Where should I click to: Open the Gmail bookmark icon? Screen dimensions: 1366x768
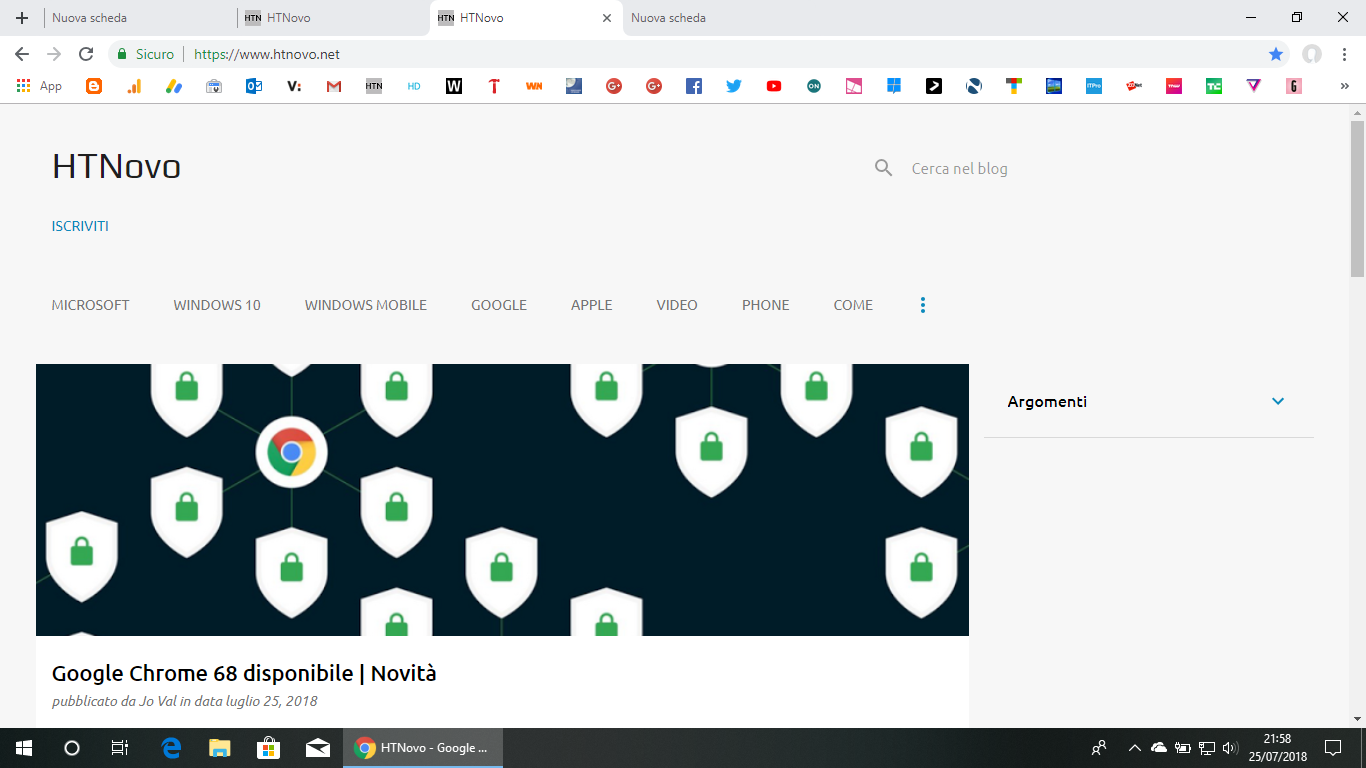coord(334,86)
